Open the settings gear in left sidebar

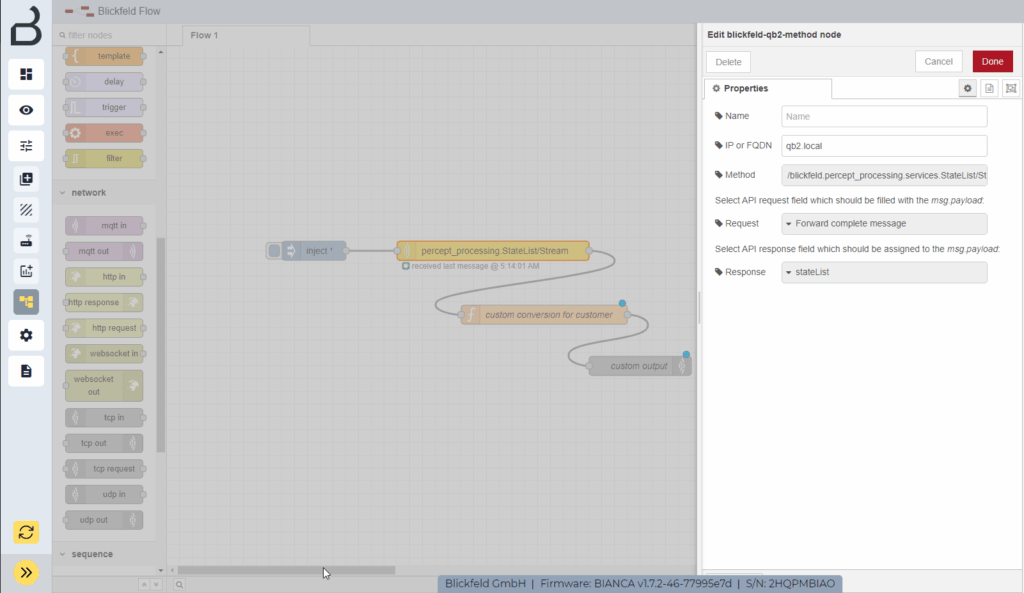point(26,335)
